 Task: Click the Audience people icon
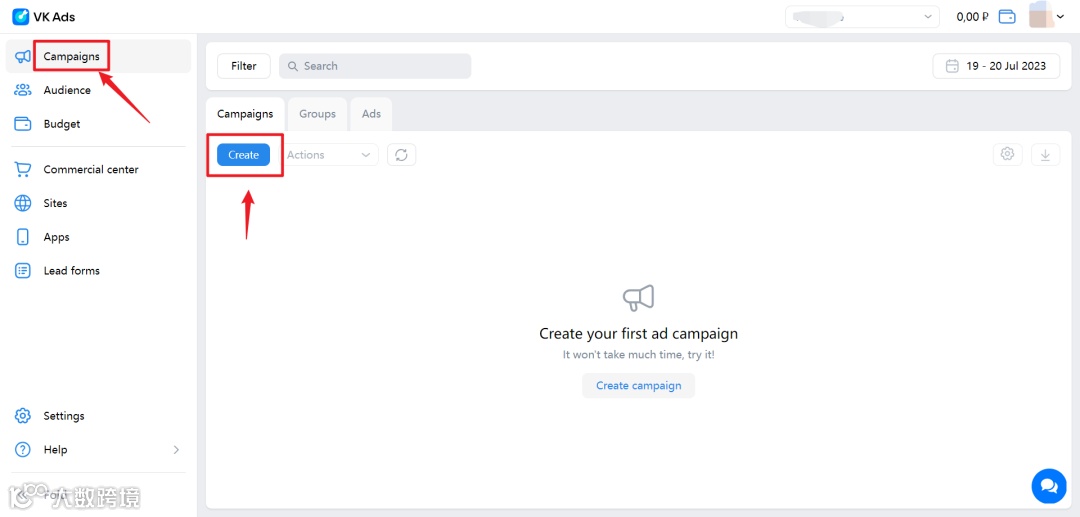coord(23,90)
